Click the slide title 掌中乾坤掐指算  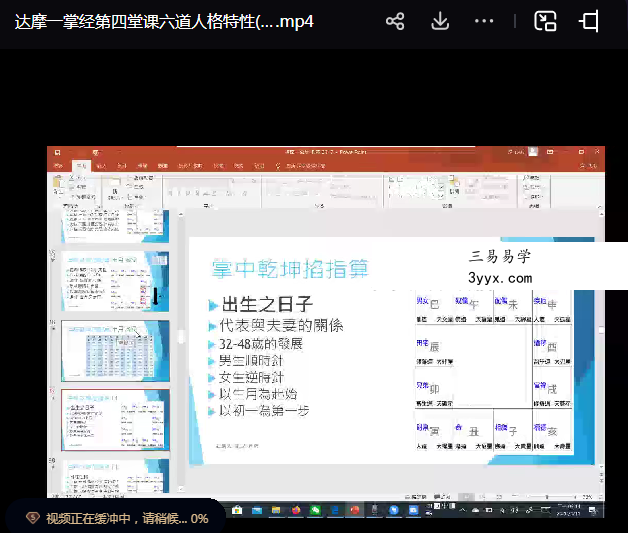tap(290, 269)
